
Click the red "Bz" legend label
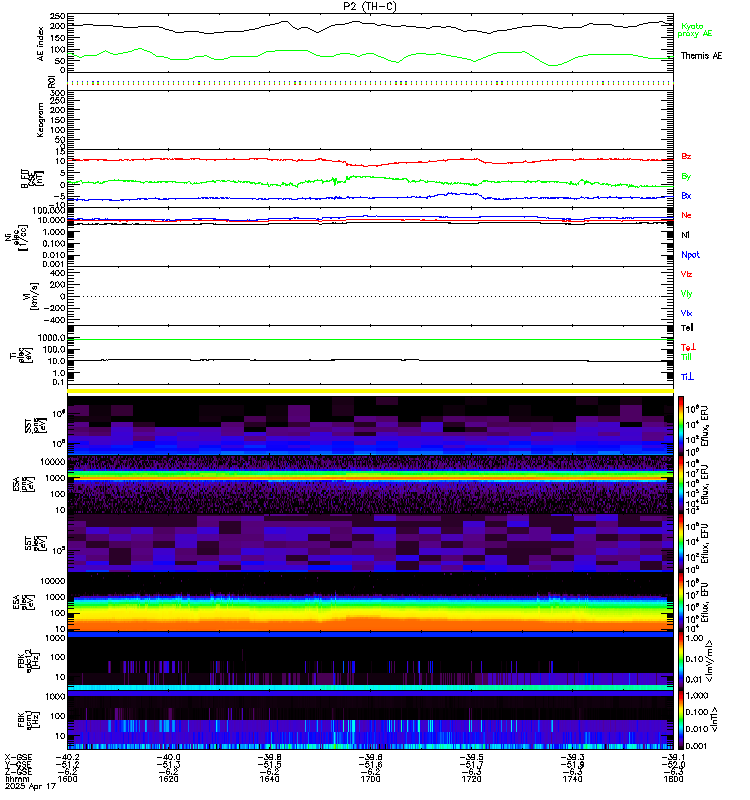(686, 156)
